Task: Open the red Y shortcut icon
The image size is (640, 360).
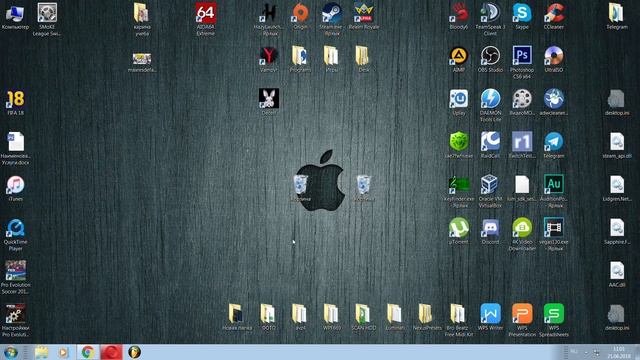Action: coord(269,56)
